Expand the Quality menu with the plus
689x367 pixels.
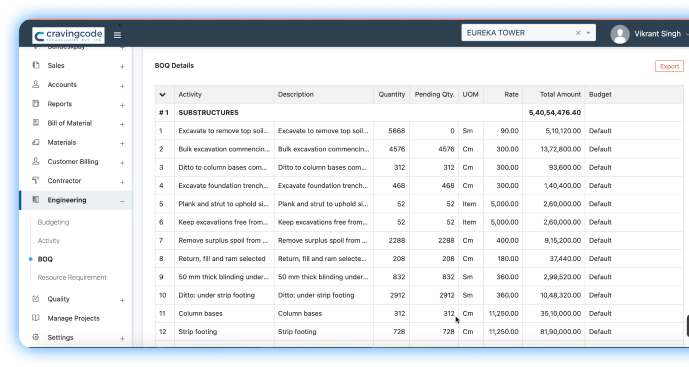122,300
